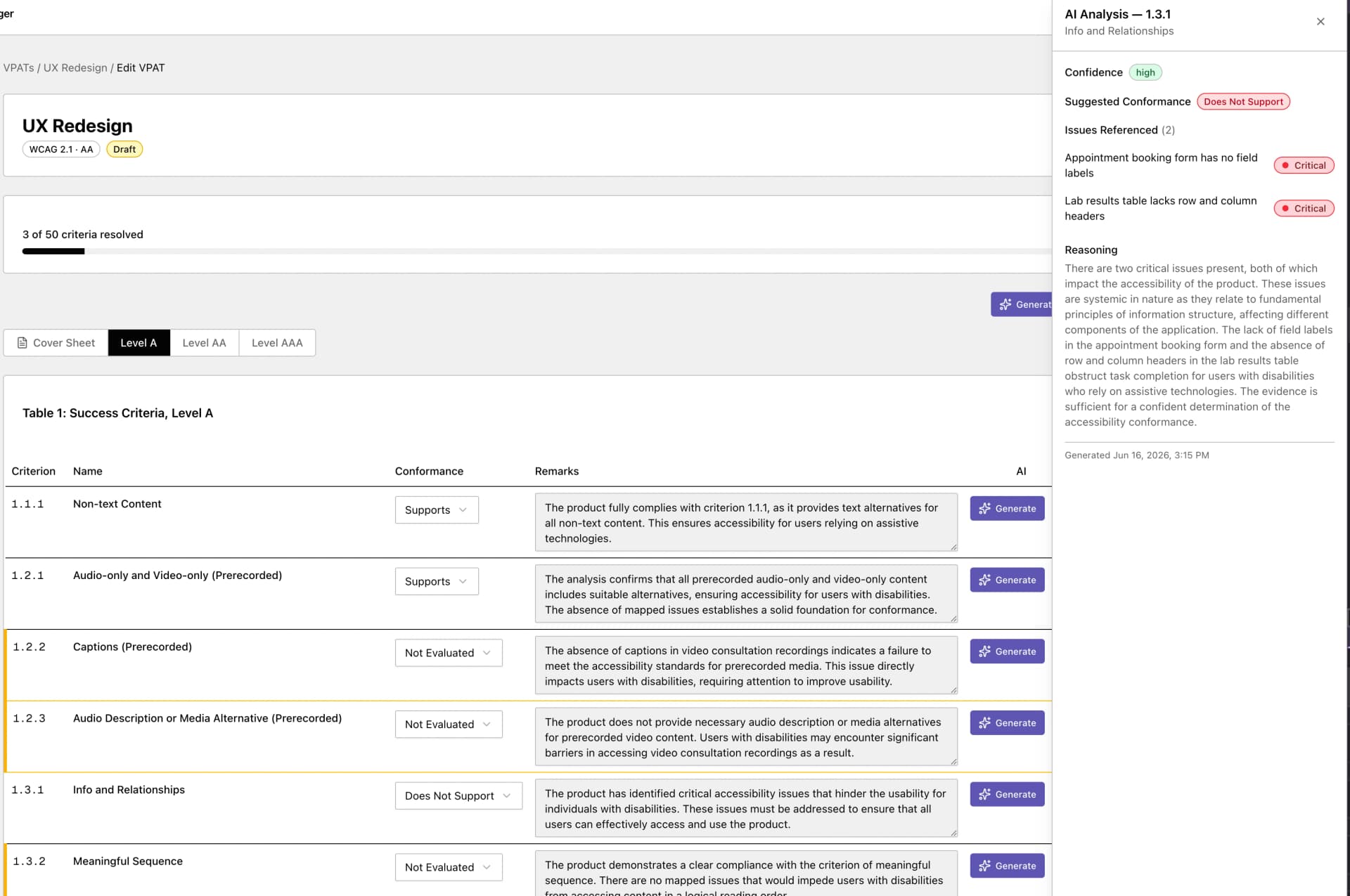Click the AI column header
The image size is (1350, 896).
(x=1021, y=472)
